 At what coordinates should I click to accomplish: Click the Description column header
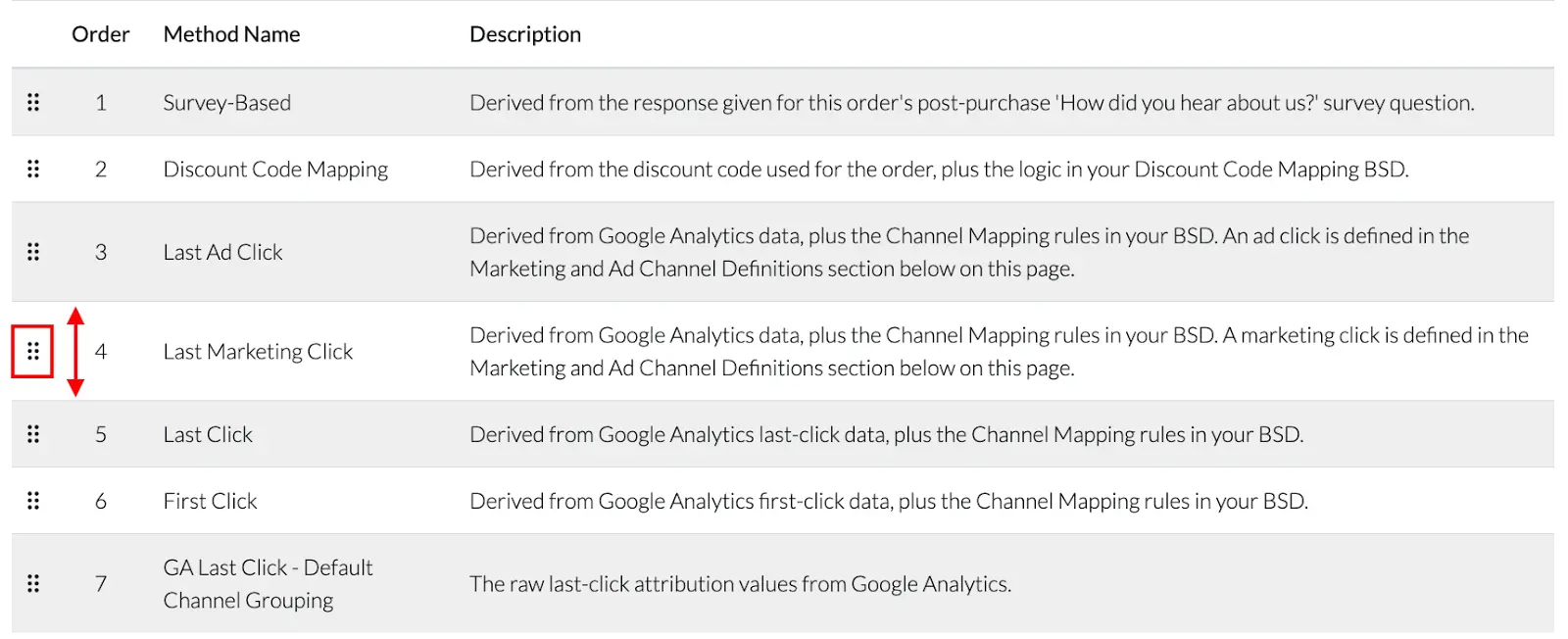(x=525, y=34)
